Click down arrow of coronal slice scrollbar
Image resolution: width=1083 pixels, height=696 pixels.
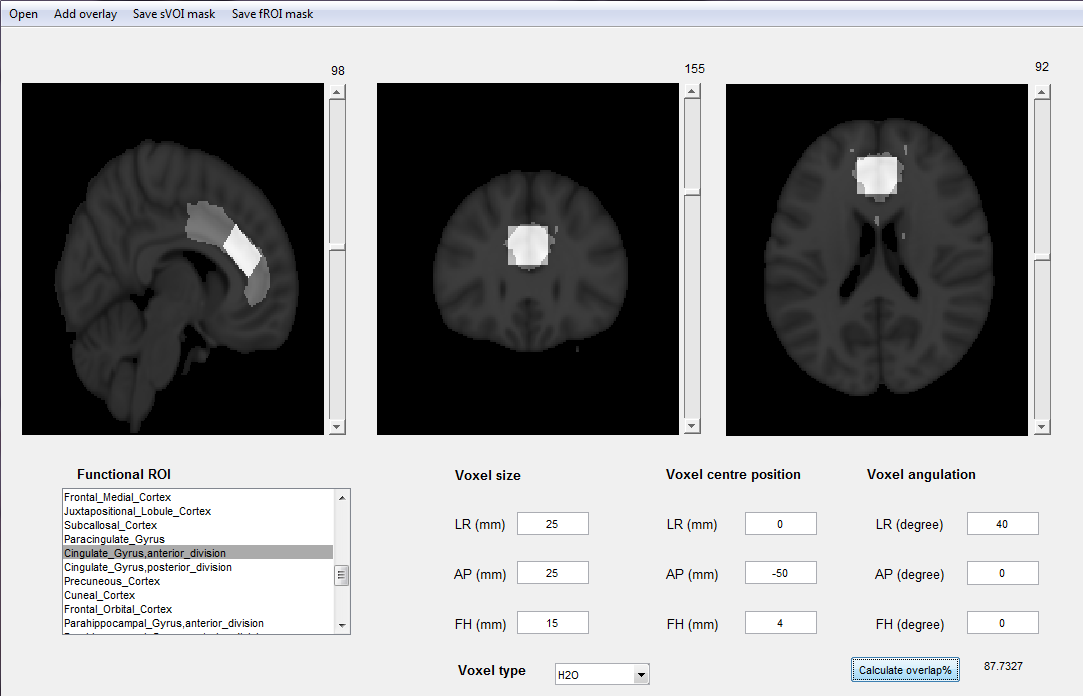pyautogui.click(x=692, y=426)
